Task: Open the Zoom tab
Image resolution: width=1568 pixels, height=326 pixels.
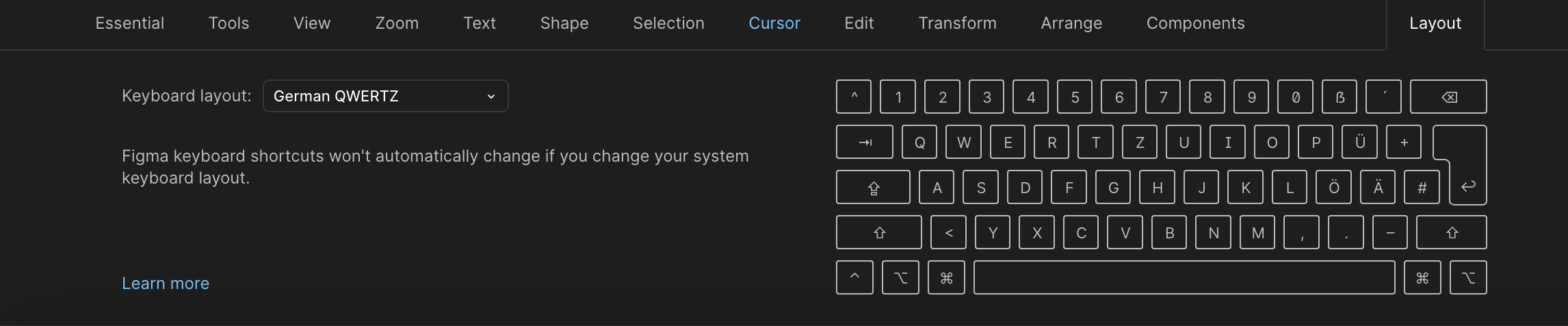Action: tap(397, 23)
